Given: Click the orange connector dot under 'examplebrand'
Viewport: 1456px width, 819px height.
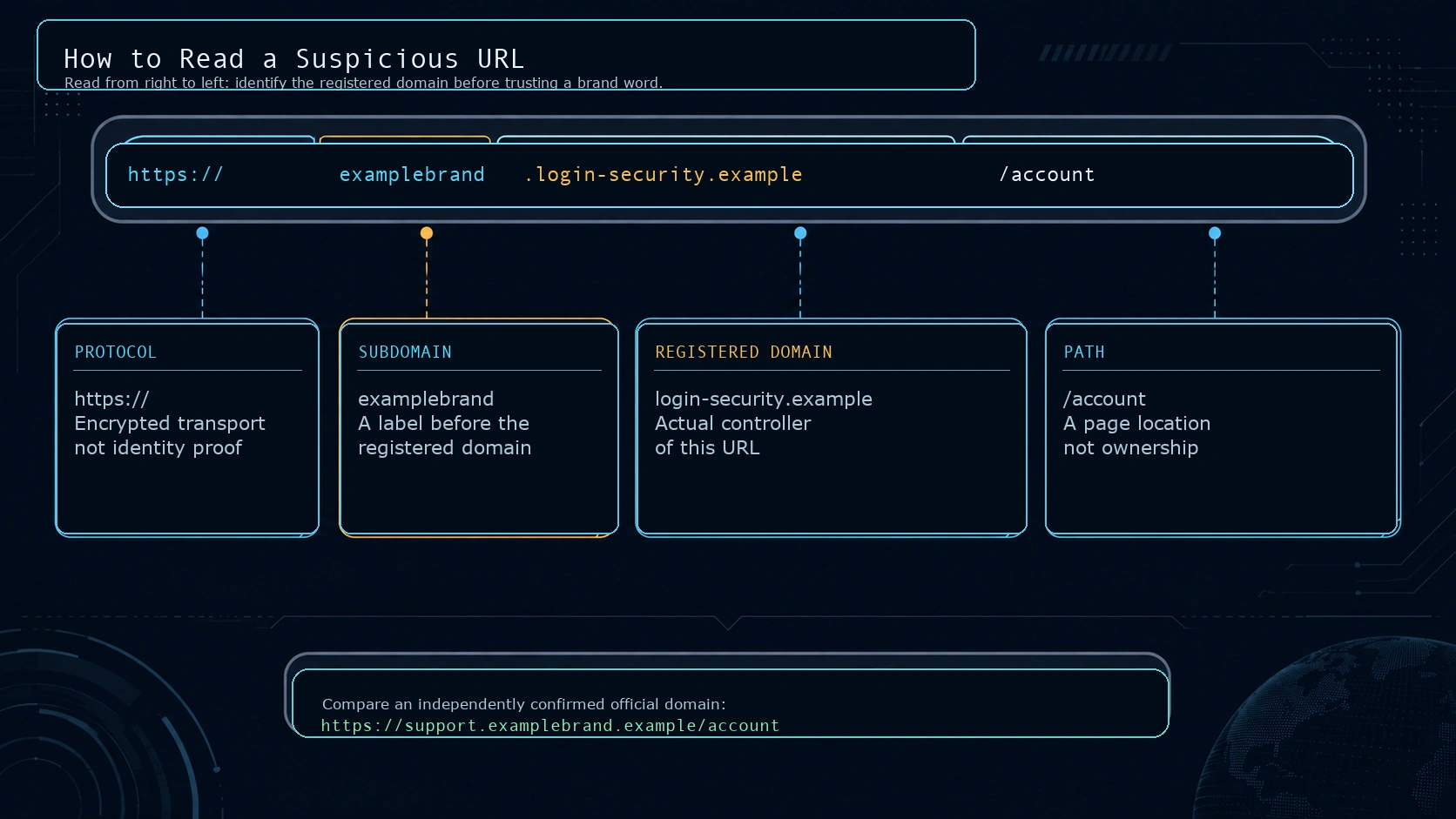Looking at the screenshot, I should tap(427, 233).
